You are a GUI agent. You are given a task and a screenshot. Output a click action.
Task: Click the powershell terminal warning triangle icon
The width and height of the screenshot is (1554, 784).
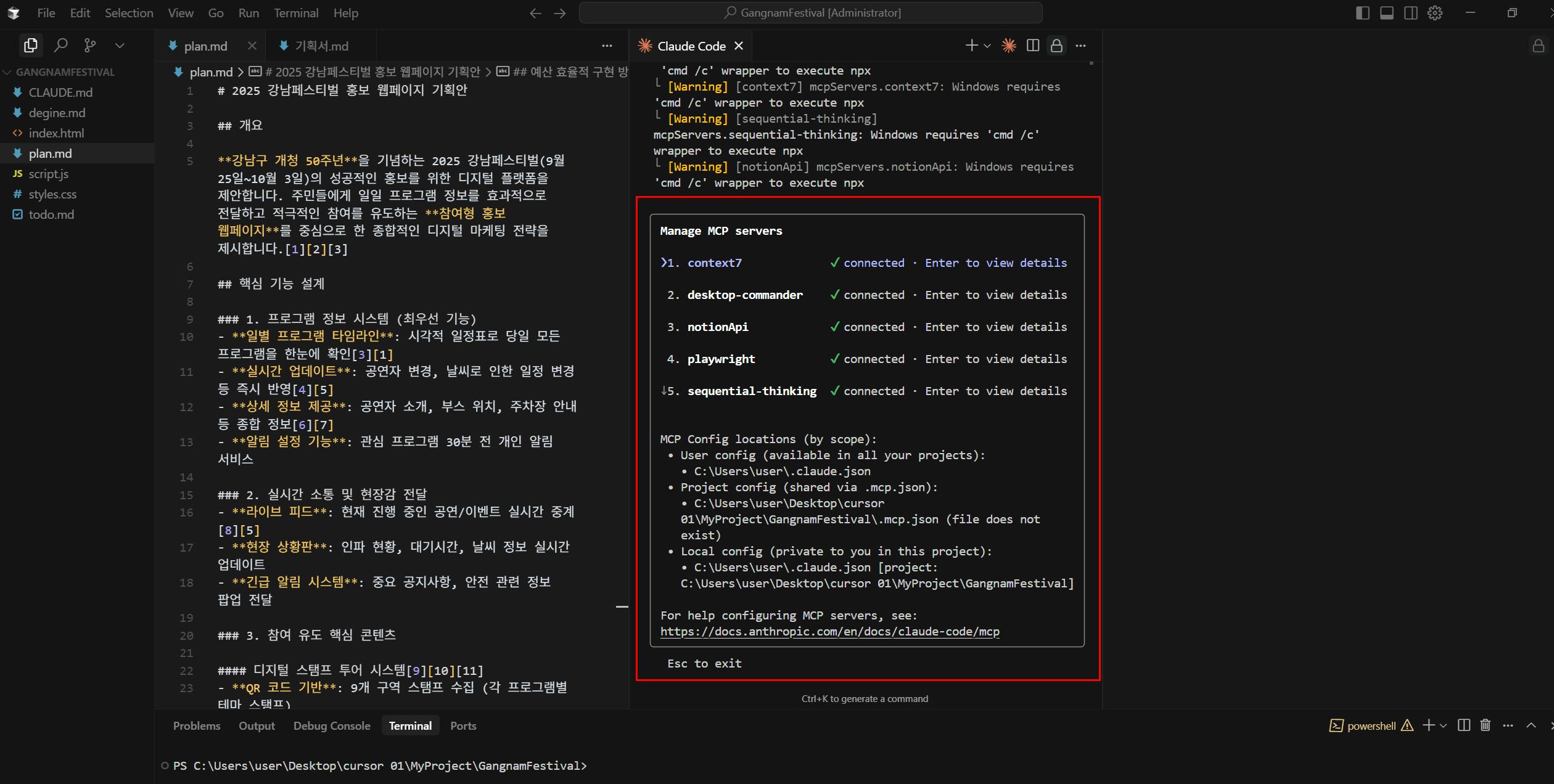(x=1407, y=725)
